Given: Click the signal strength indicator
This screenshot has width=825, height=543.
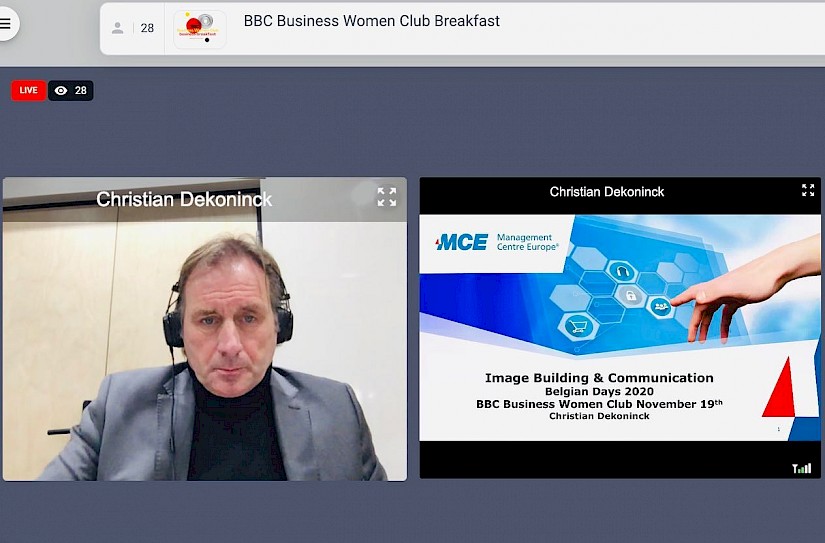Looking at the screenshot, I should coord(802,468).
